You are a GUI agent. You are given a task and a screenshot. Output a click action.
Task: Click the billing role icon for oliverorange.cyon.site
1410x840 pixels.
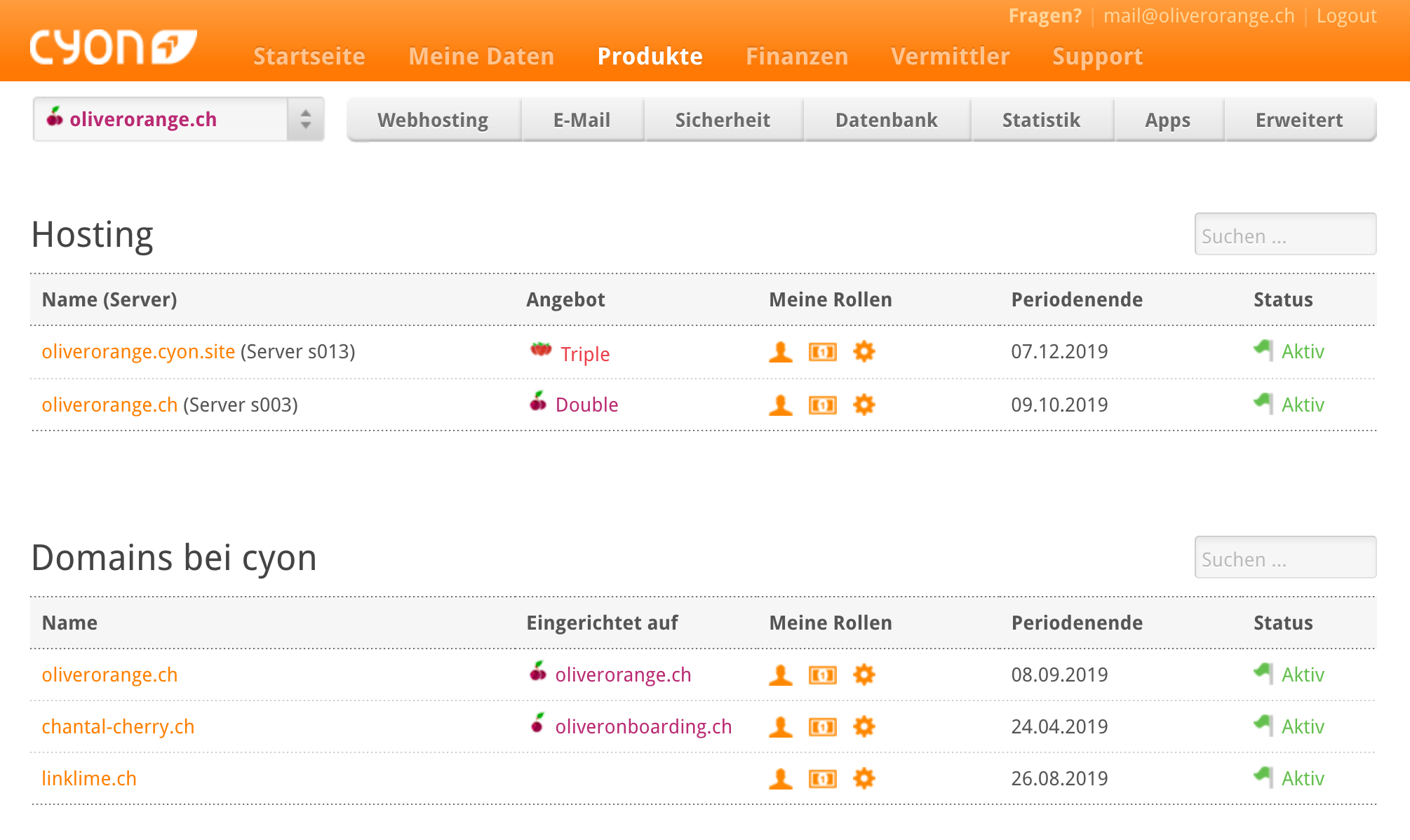(822, 352)
